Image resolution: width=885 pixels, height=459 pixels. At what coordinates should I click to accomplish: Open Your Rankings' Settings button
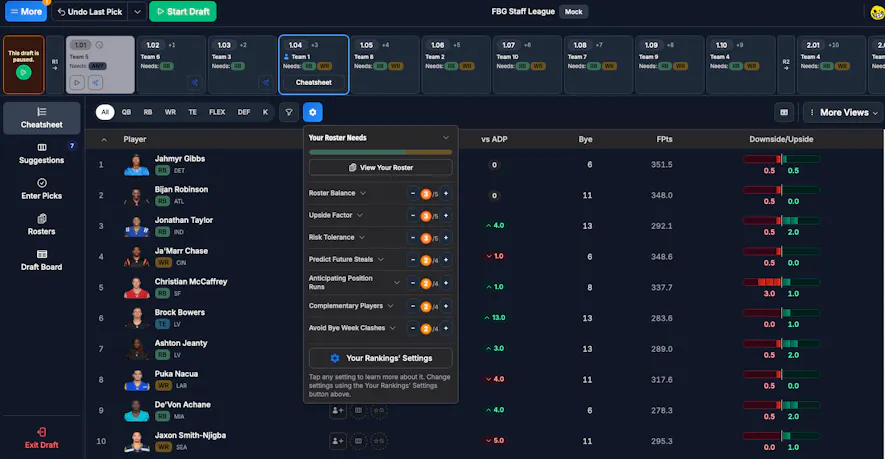tap(380, 358)
